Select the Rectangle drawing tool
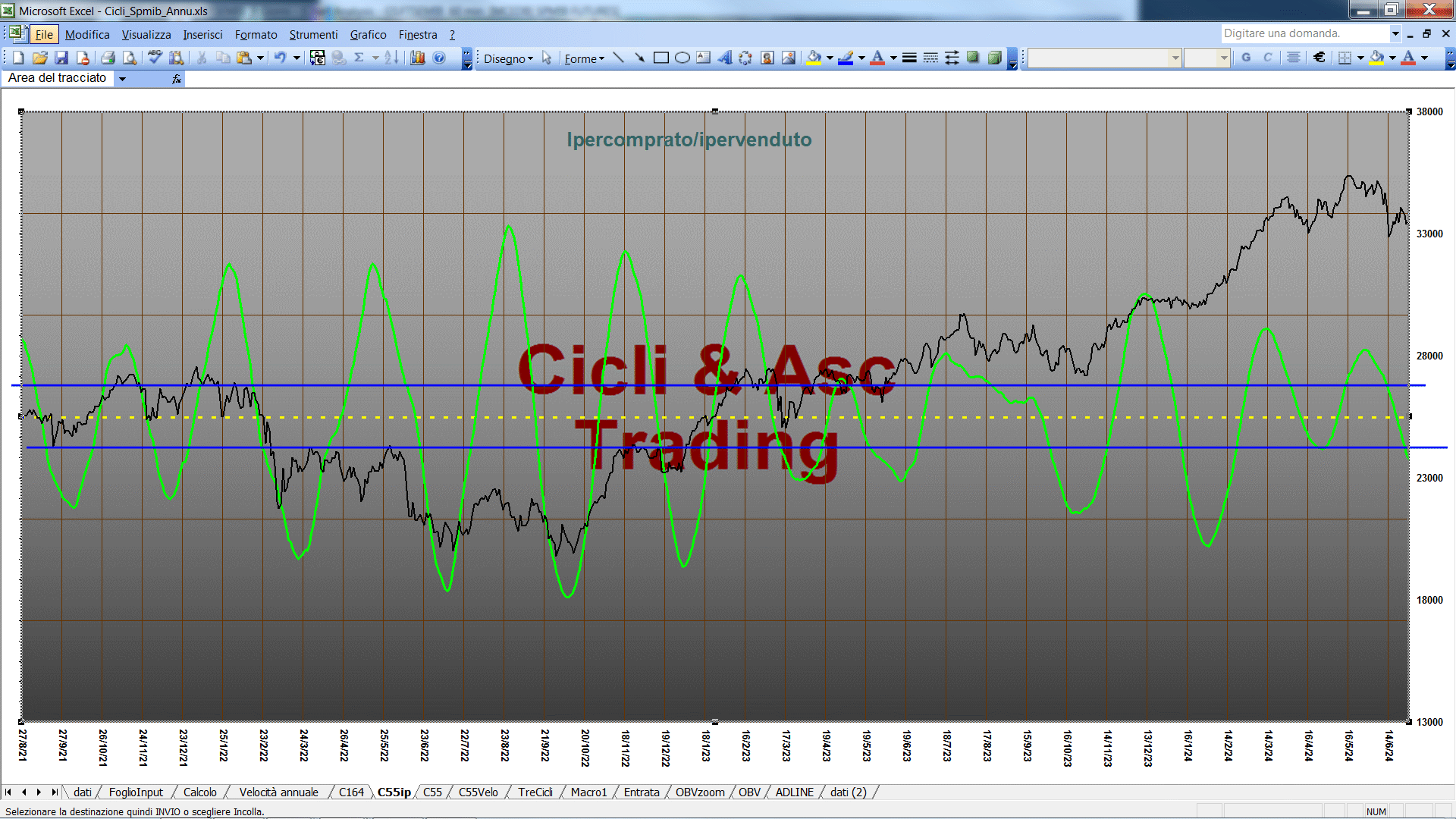Image resolution: width=1456 pixels, height=819 pixels. coord(661,58)
